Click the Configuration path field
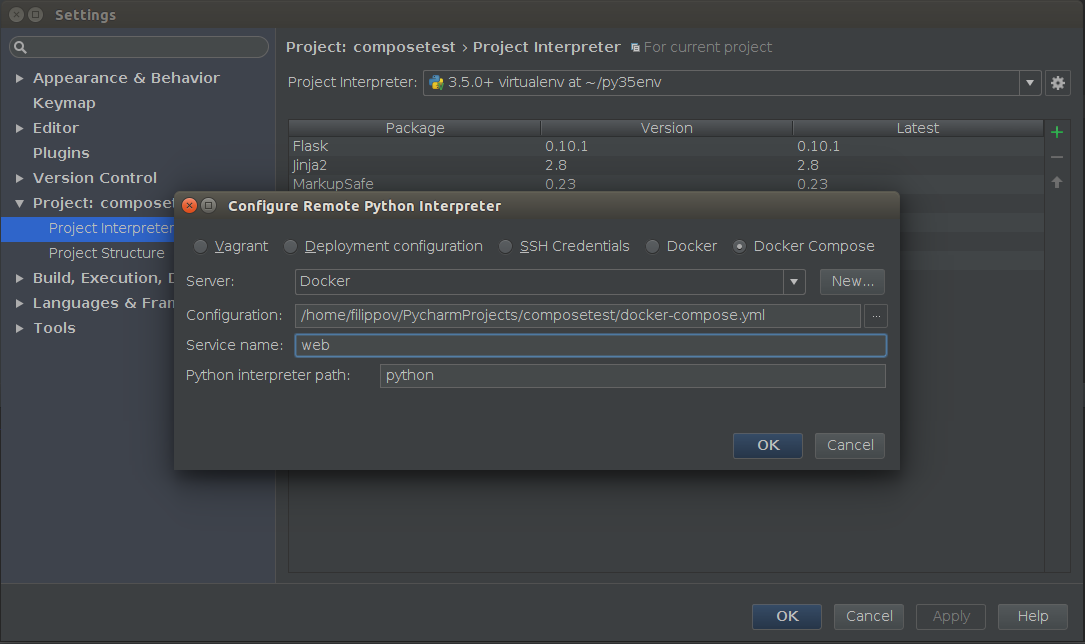This screenshot has height=644, width=1085. (x=578, y=315)
